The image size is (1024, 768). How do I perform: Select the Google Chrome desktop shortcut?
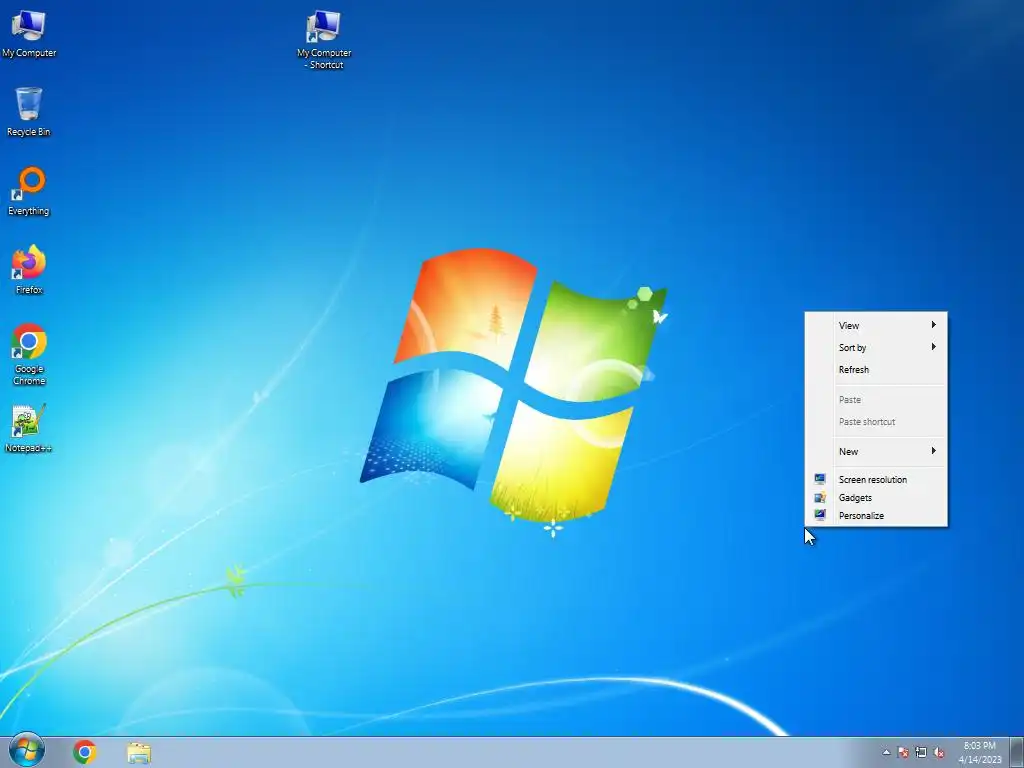pyautogui.click(x=29, y=354)
